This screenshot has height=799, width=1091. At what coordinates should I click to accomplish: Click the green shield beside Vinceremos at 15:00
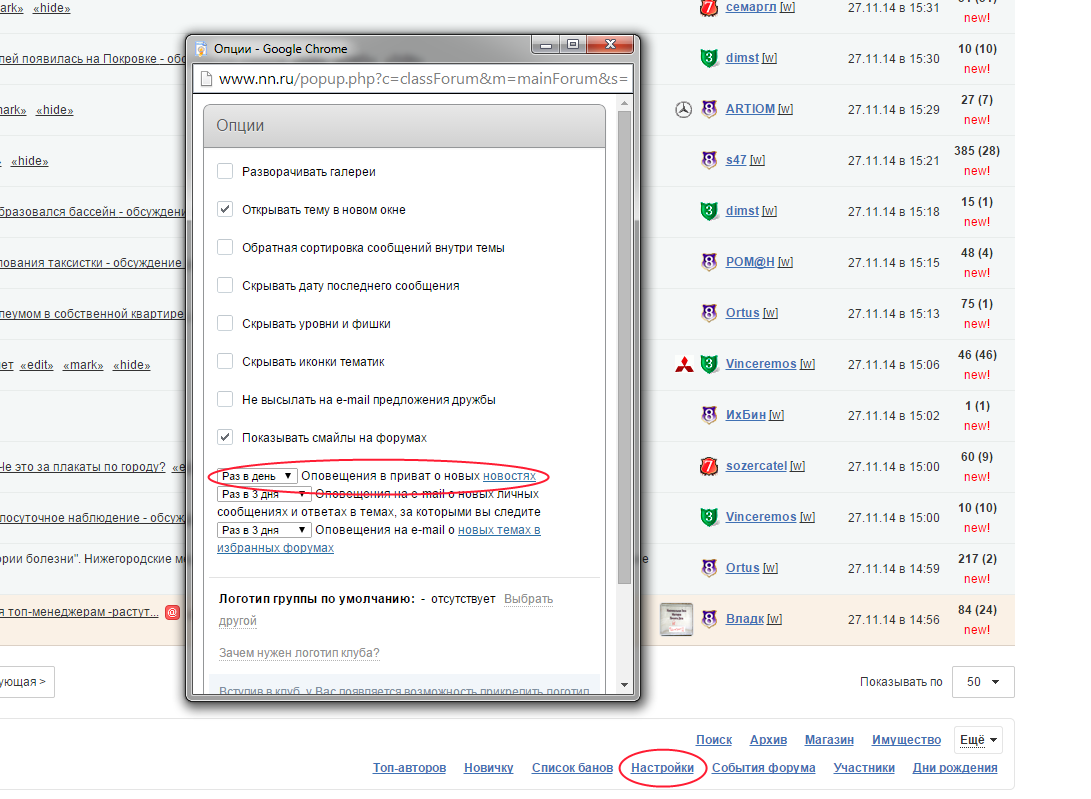click(708, 517)
